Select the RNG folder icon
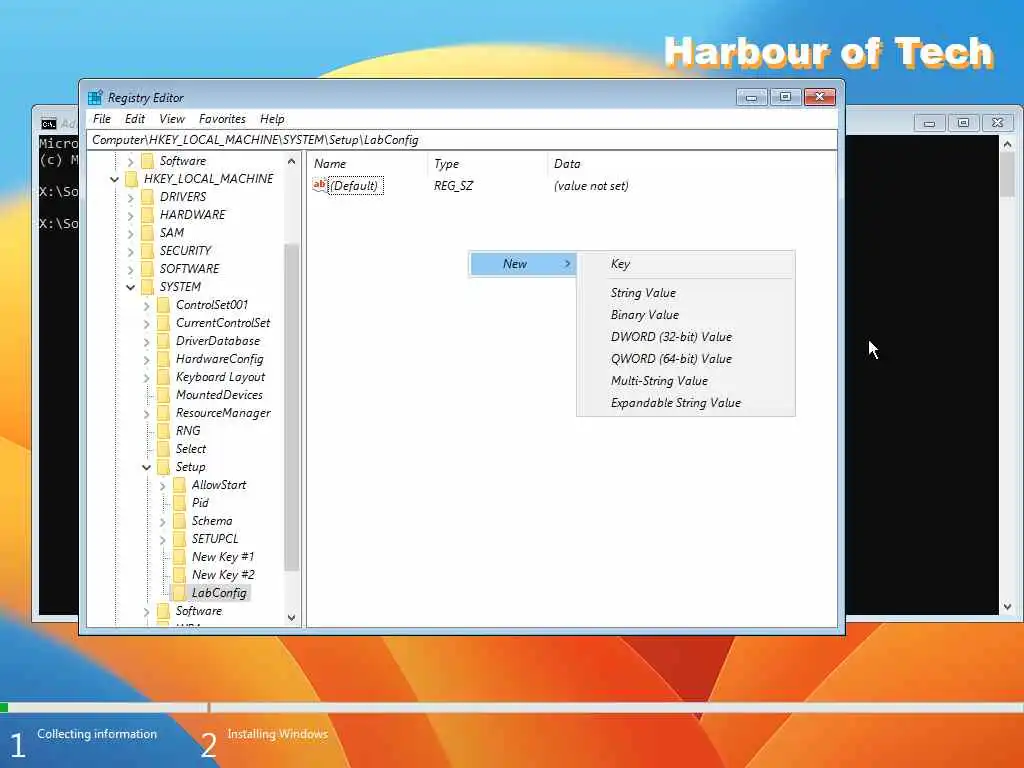 164,431
